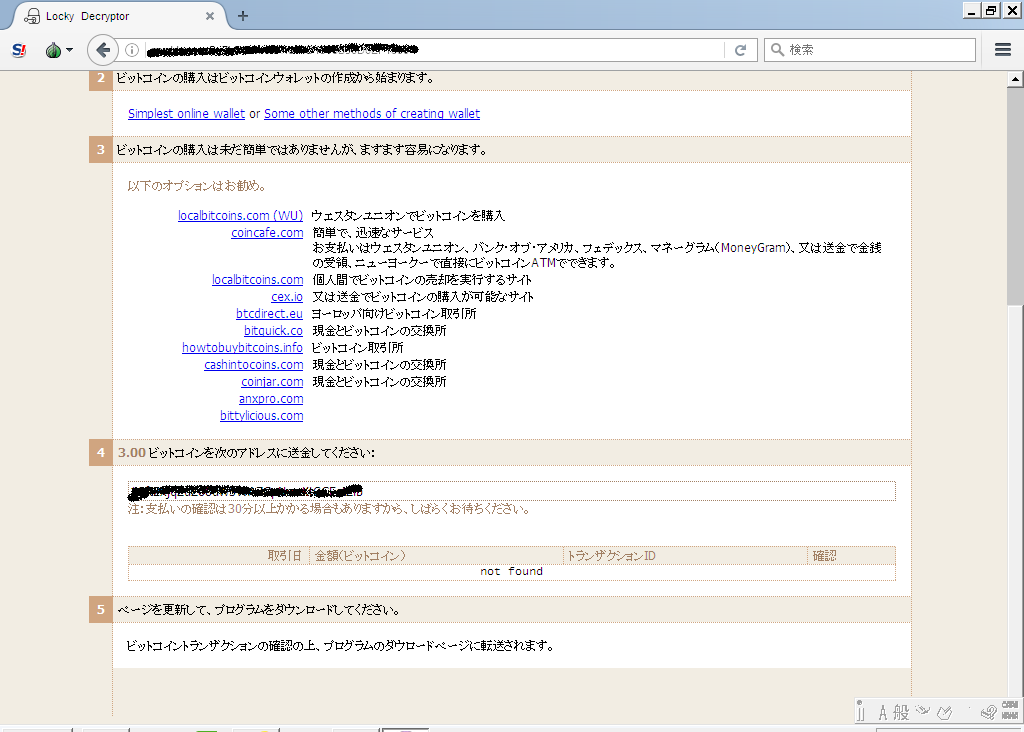Open Some other methods of creating wallet link
The image size is (1024, 732).
tap(372, 114)
